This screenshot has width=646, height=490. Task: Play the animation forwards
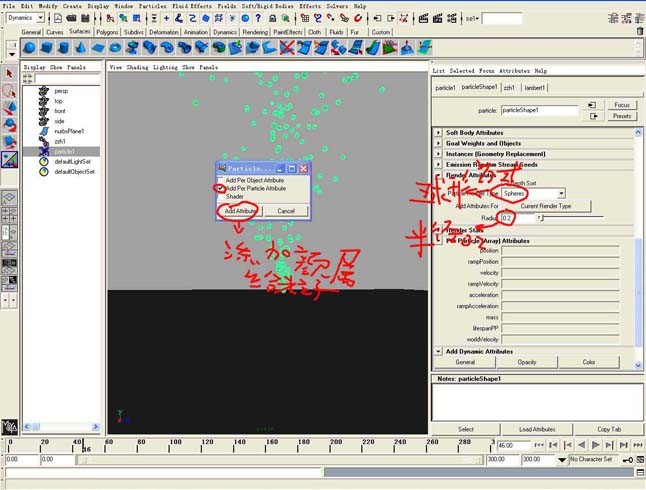click(595, 445)
